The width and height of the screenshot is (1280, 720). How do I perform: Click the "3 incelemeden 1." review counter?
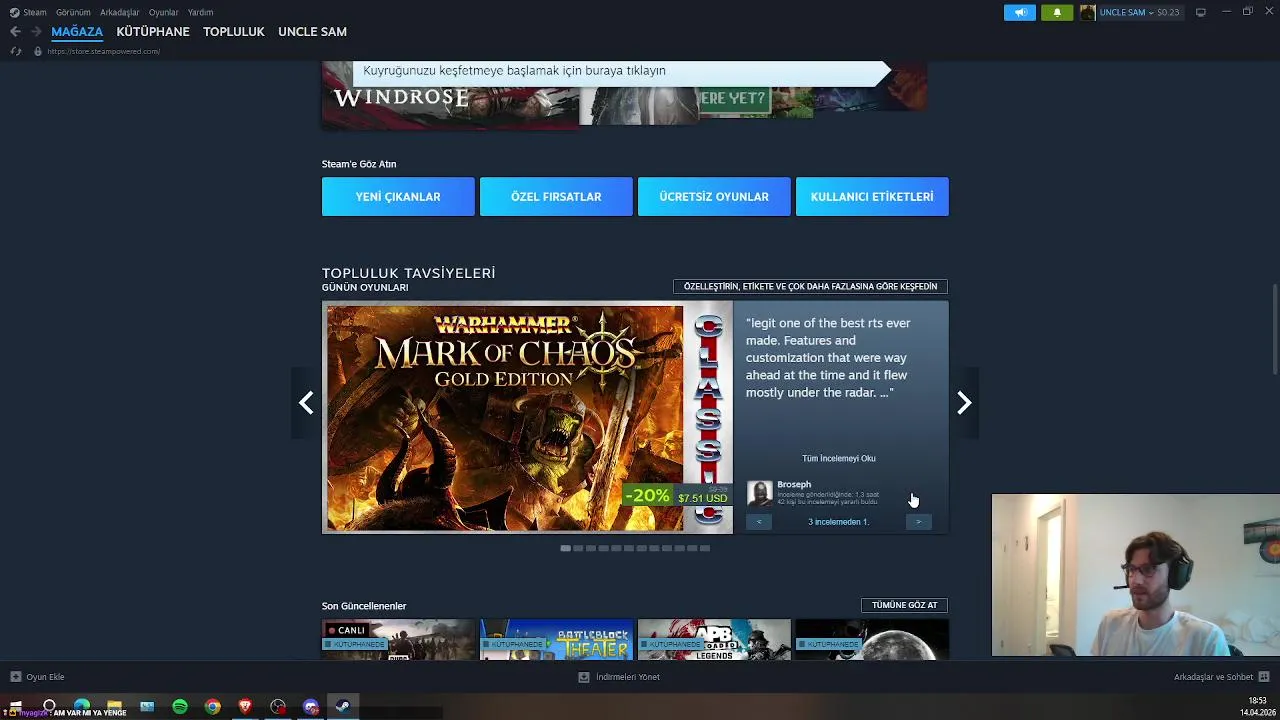pos(839,522)
